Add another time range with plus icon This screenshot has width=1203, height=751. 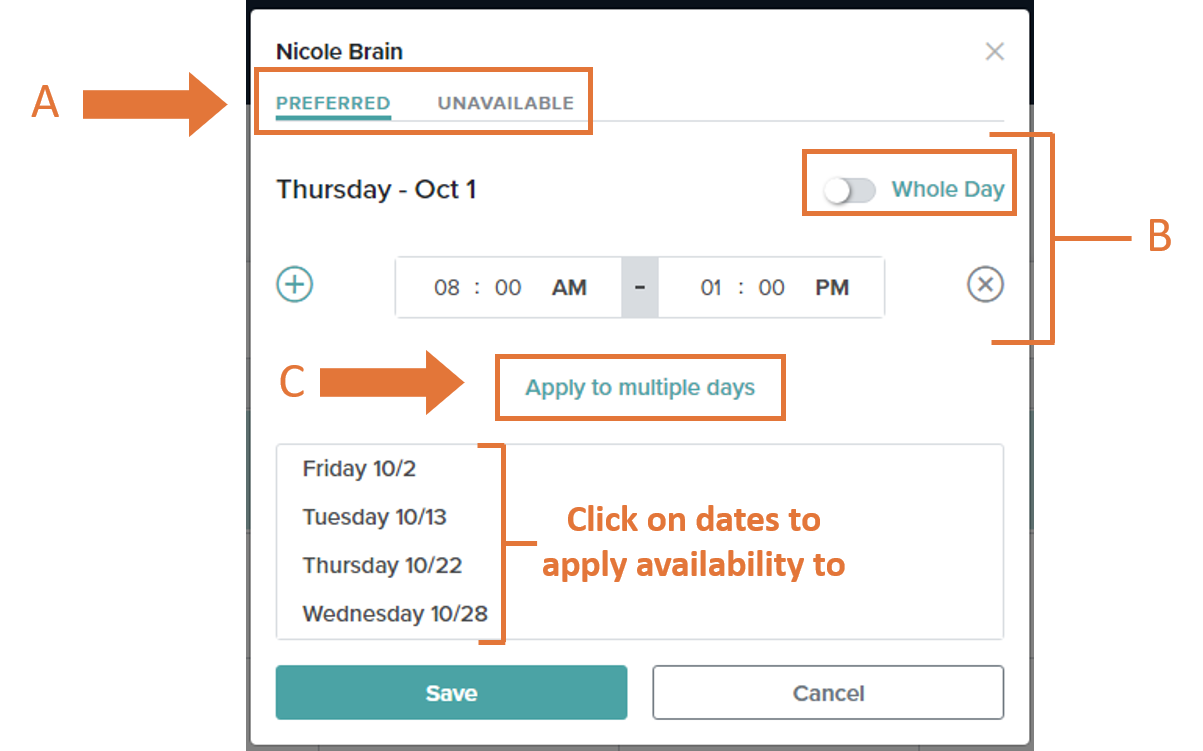click(295, 285)
